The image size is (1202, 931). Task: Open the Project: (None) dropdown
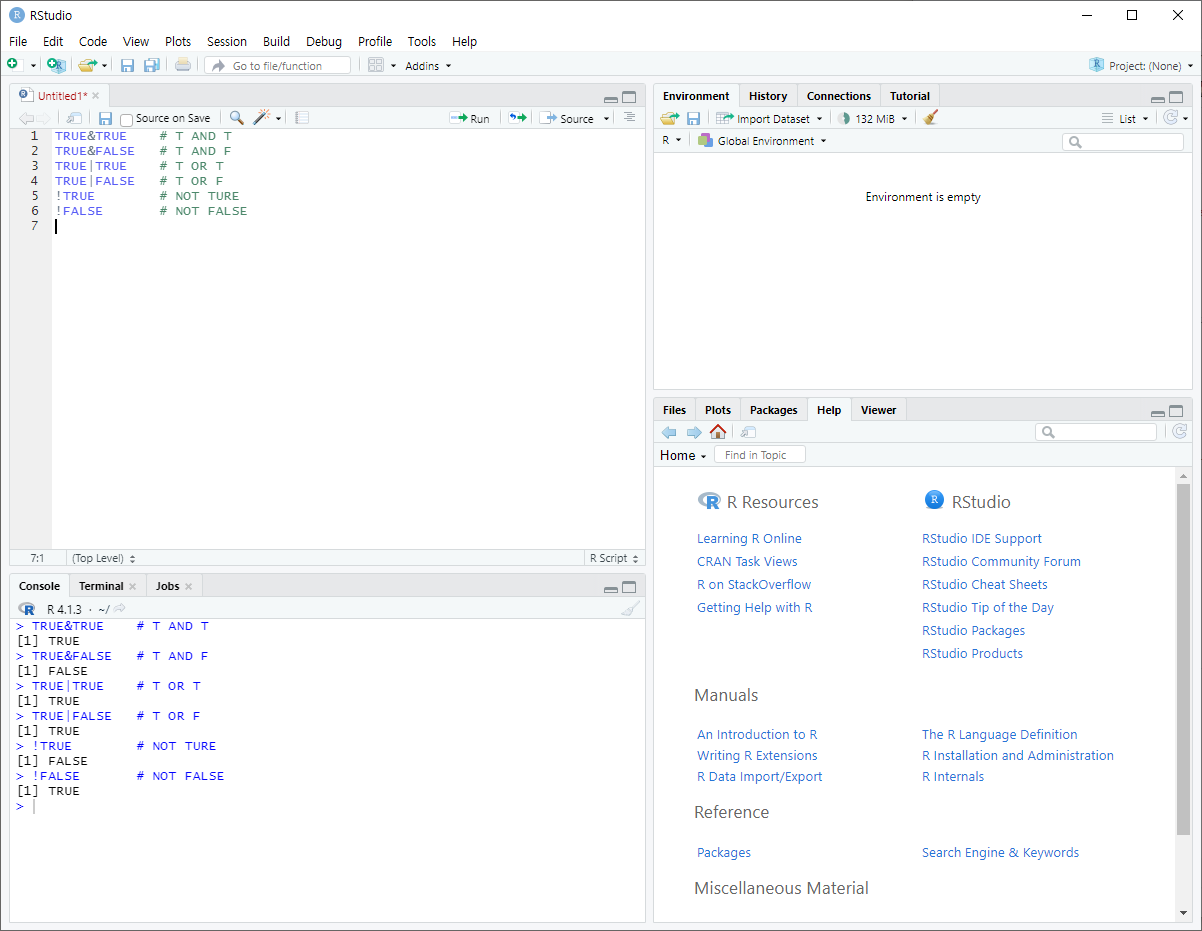1141,65
